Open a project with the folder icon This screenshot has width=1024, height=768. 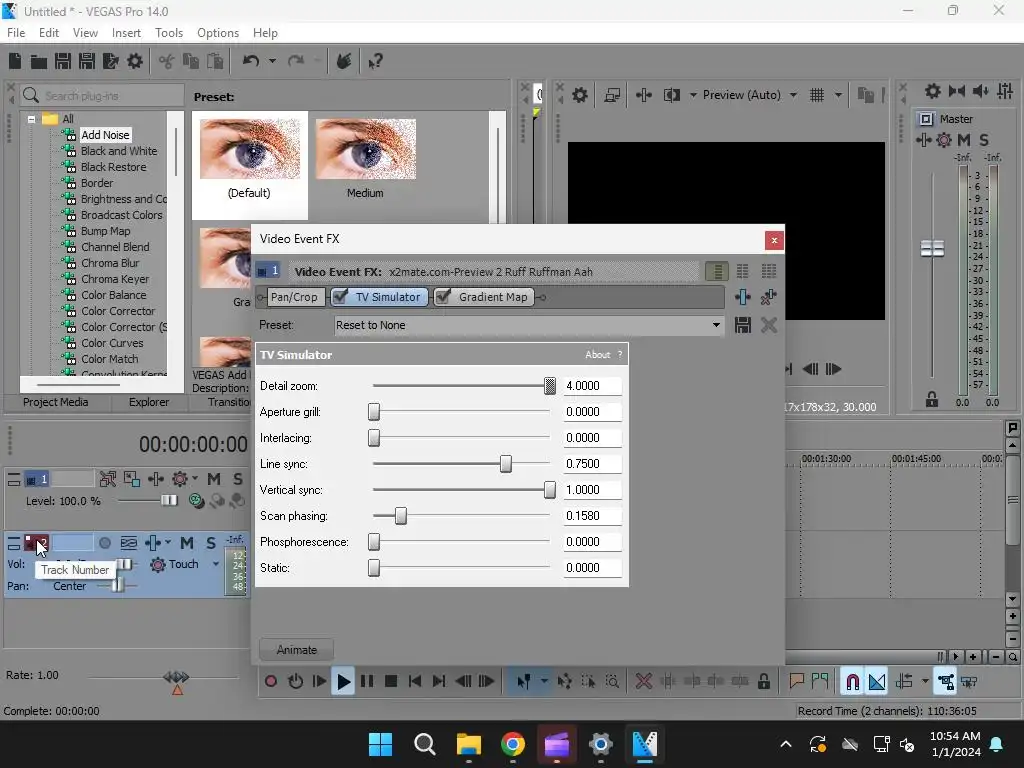click(39, 61)
